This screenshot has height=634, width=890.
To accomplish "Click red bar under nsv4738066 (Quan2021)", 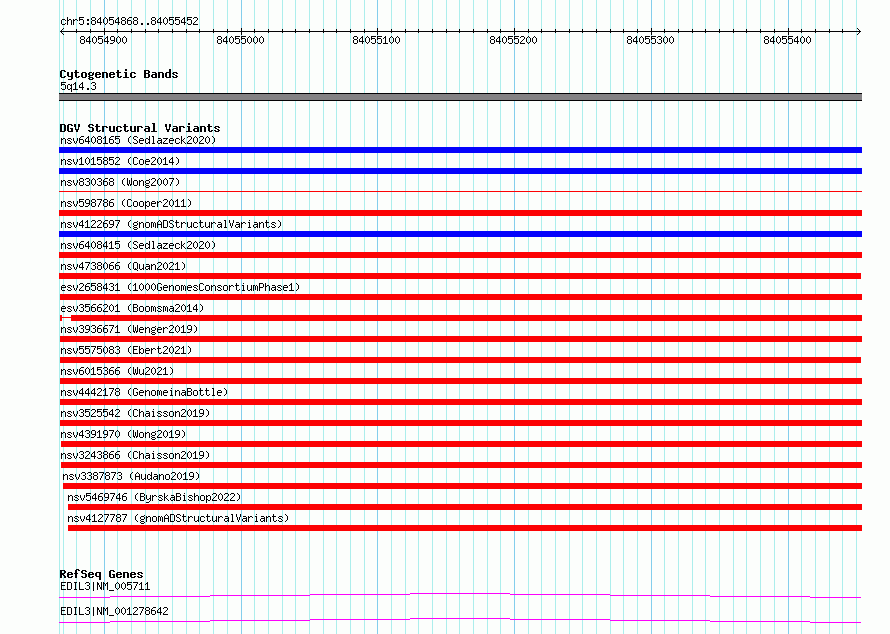I will (x=460, y=276).
